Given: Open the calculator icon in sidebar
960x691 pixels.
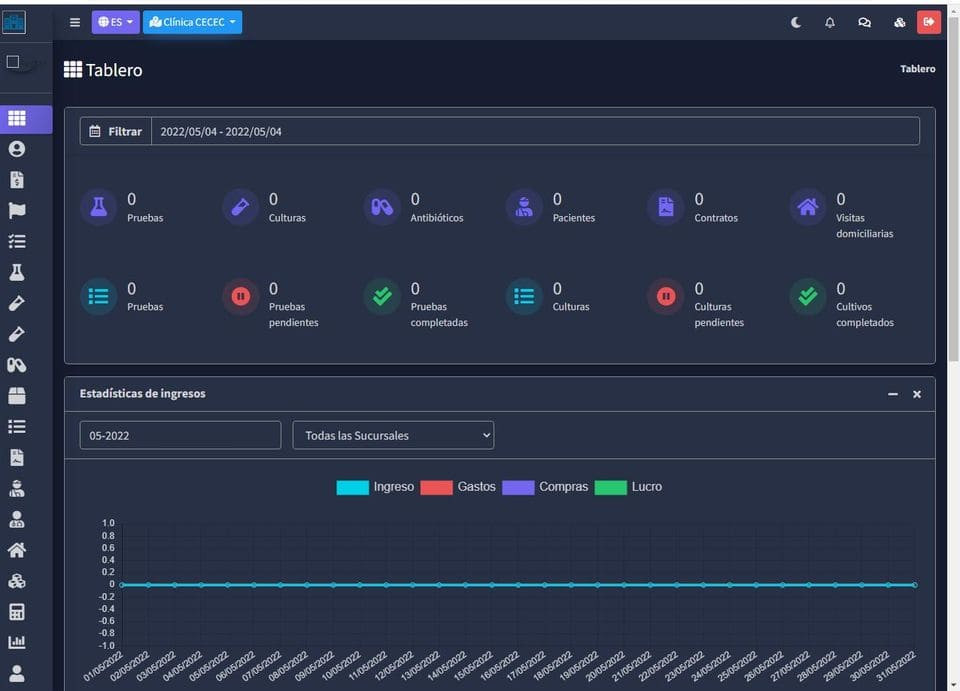Looking at the screenshot, I should 16,612.
